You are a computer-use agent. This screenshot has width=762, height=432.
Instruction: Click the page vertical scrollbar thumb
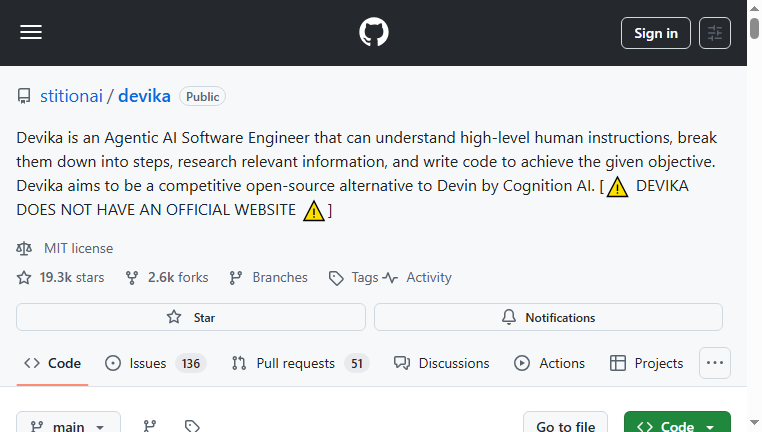tap(754, 28)
